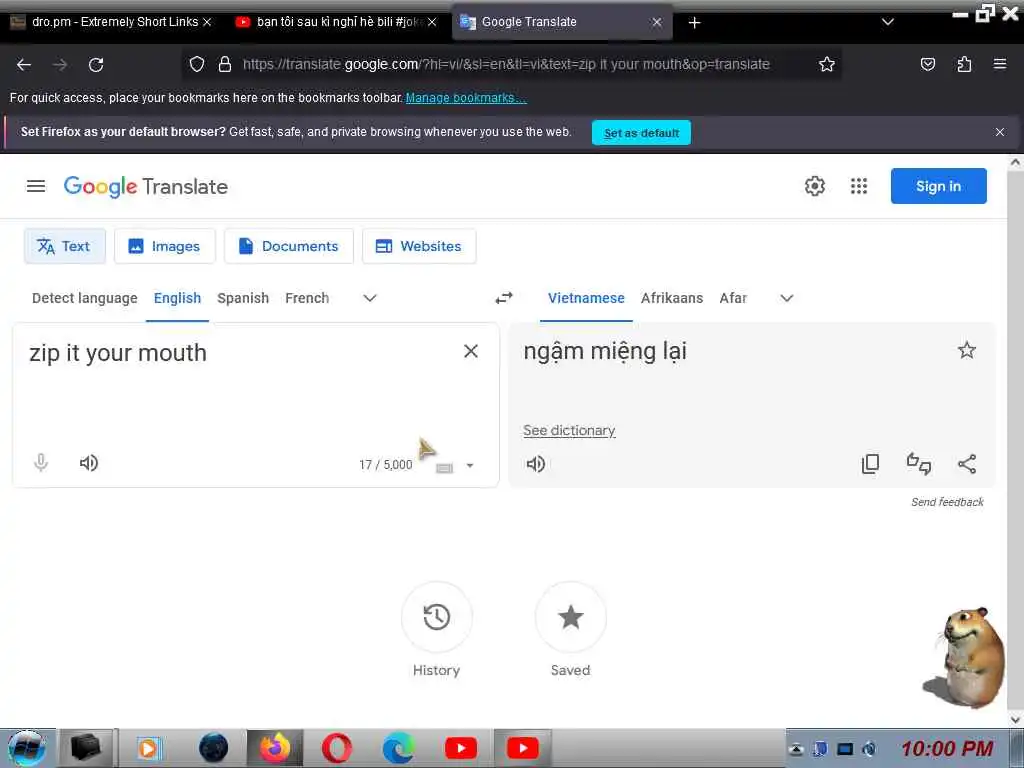Go back in Firefox
The width and height of the screenshot is (1024, 768).
point(24,65)
